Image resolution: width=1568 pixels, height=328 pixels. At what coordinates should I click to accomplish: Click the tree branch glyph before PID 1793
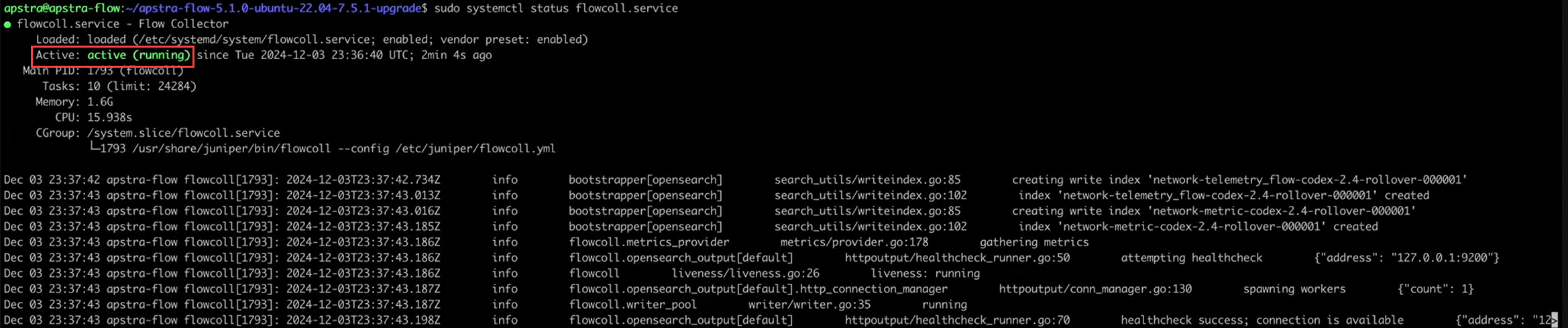pyautogui.click(x=94, y=148)
